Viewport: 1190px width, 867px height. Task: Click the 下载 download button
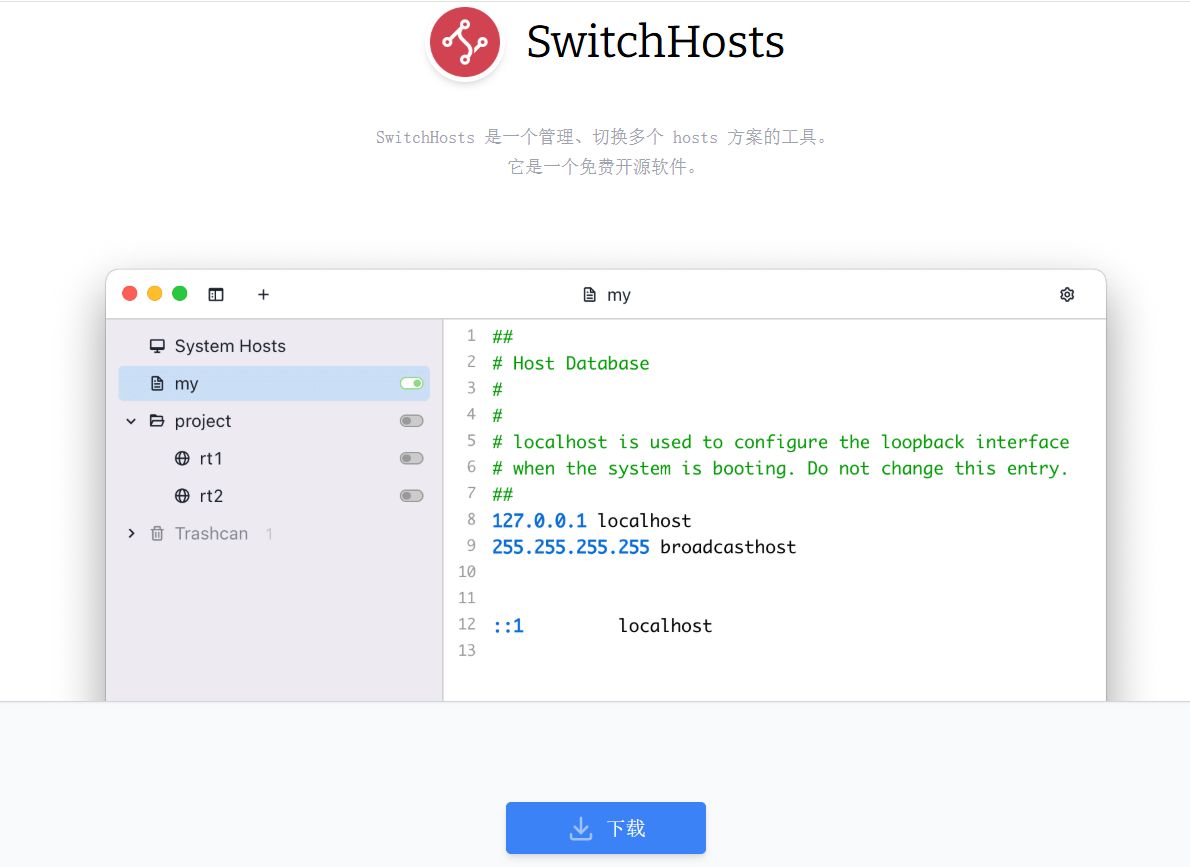coord(605,828)
